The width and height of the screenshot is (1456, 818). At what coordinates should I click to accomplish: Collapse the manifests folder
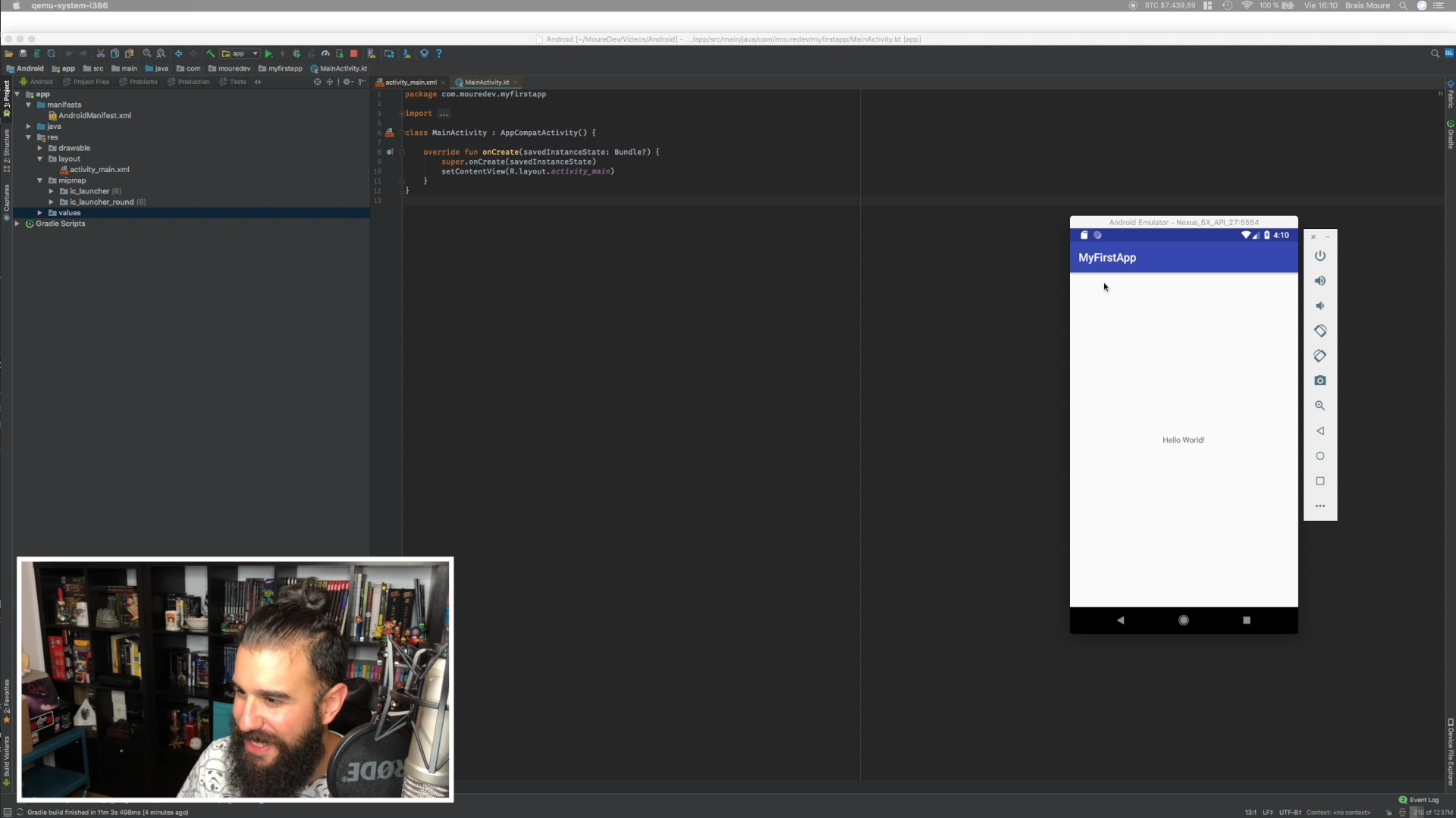point(28,105)
